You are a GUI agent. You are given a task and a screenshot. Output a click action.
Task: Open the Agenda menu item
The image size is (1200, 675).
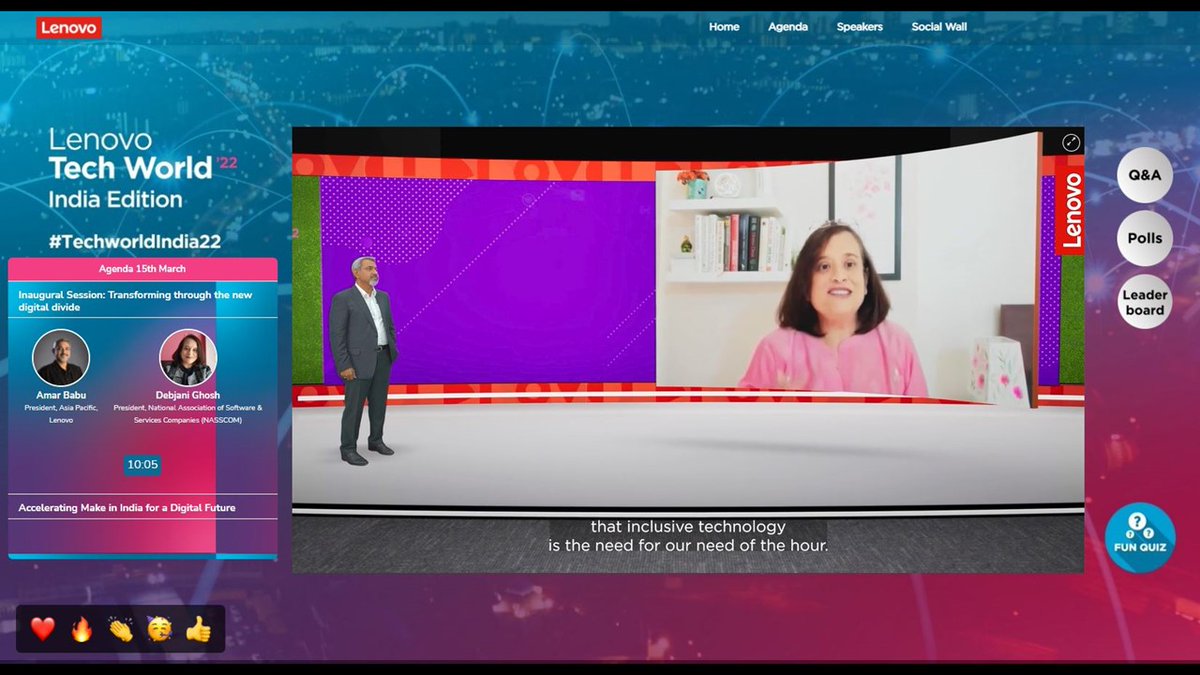tap(788, 27)
